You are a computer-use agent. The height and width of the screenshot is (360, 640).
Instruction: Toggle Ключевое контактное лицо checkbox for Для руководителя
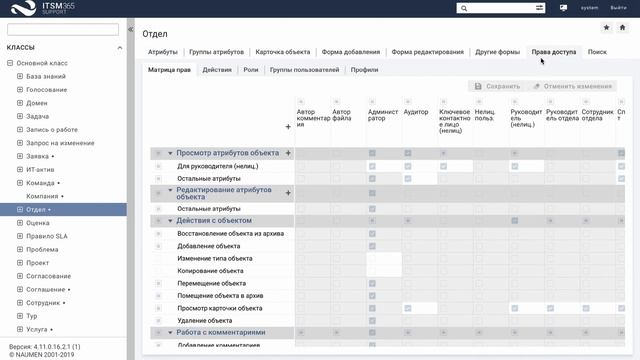443,166
